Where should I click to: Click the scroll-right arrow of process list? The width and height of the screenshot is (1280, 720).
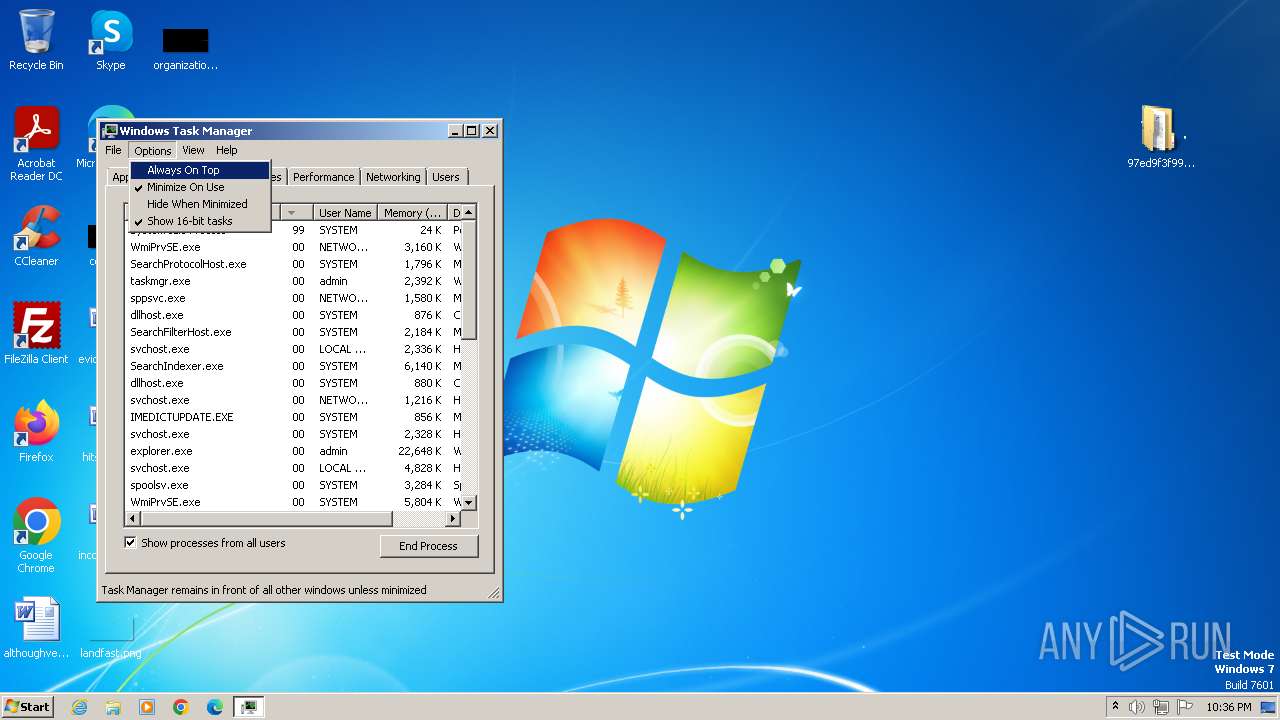tap(453, 519)
